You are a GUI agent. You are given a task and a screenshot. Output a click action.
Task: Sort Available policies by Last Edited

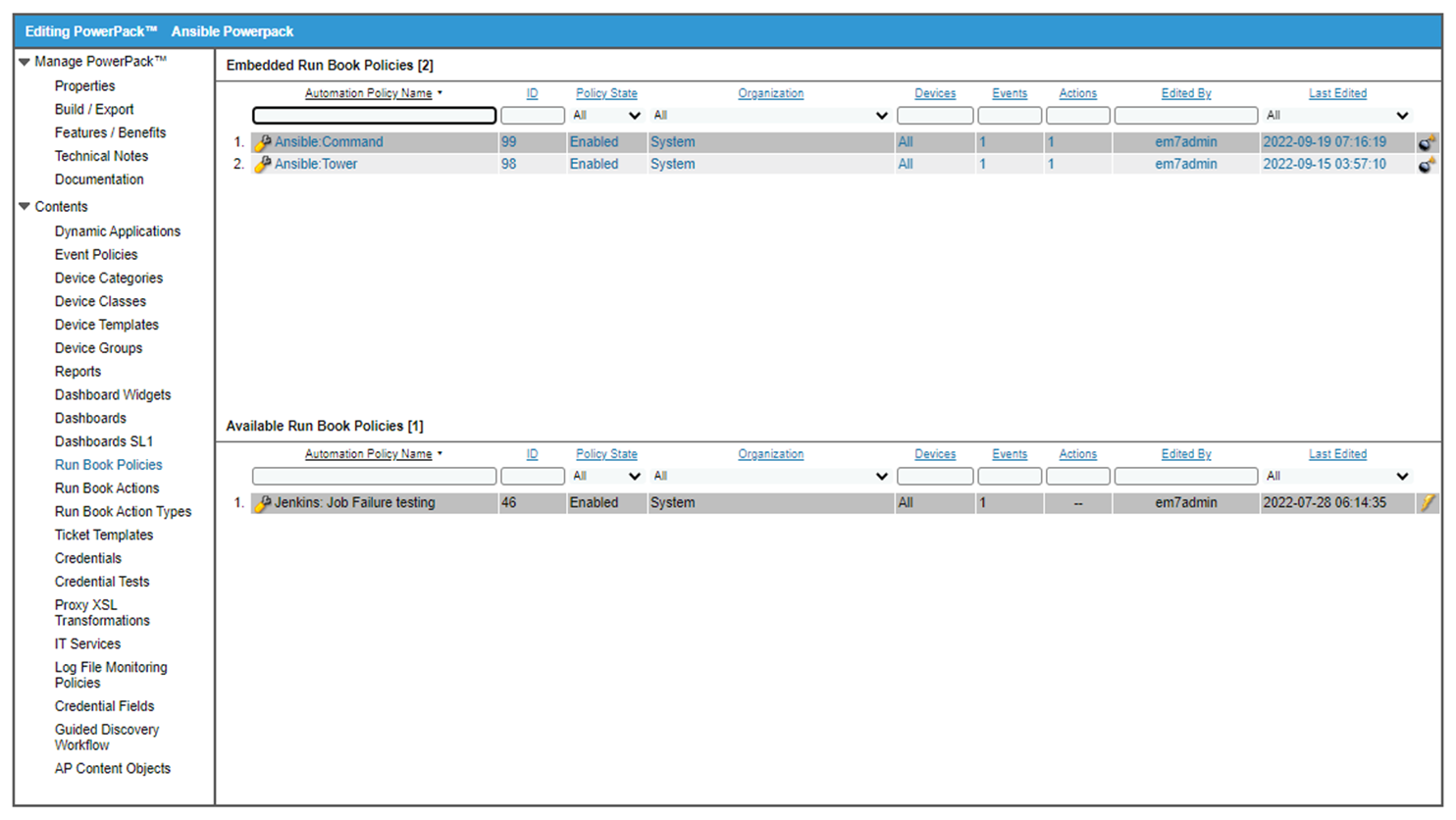pyautogui.click(x=1337, y=455)
